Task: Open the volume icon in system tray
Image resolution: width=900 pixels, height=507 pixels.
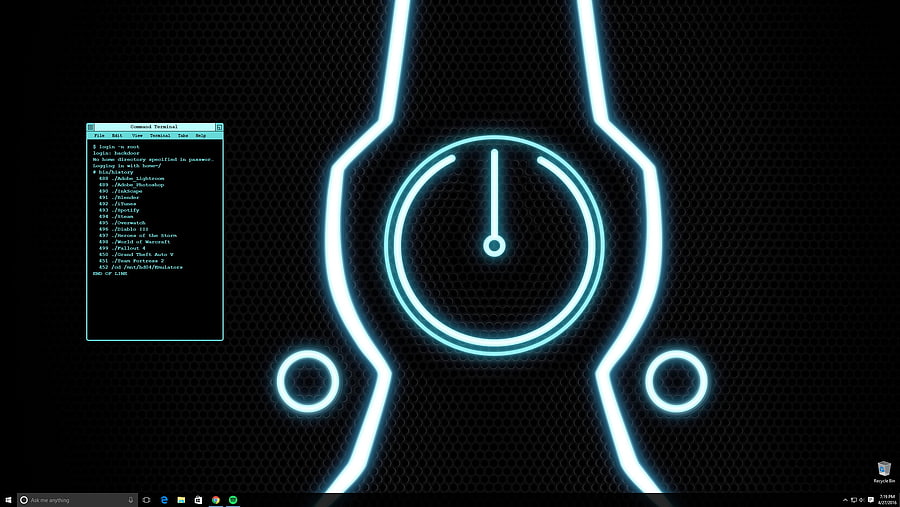Action: point(862,500)
